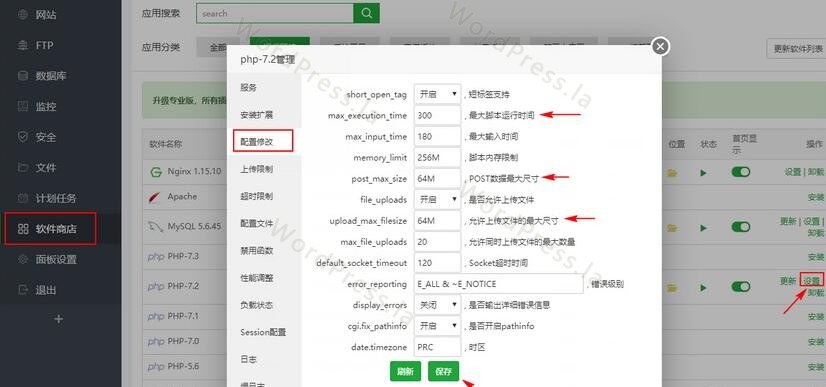Open the 负载状态 tab in dialog
826x387 pixels.
click(x=257, y=305)
